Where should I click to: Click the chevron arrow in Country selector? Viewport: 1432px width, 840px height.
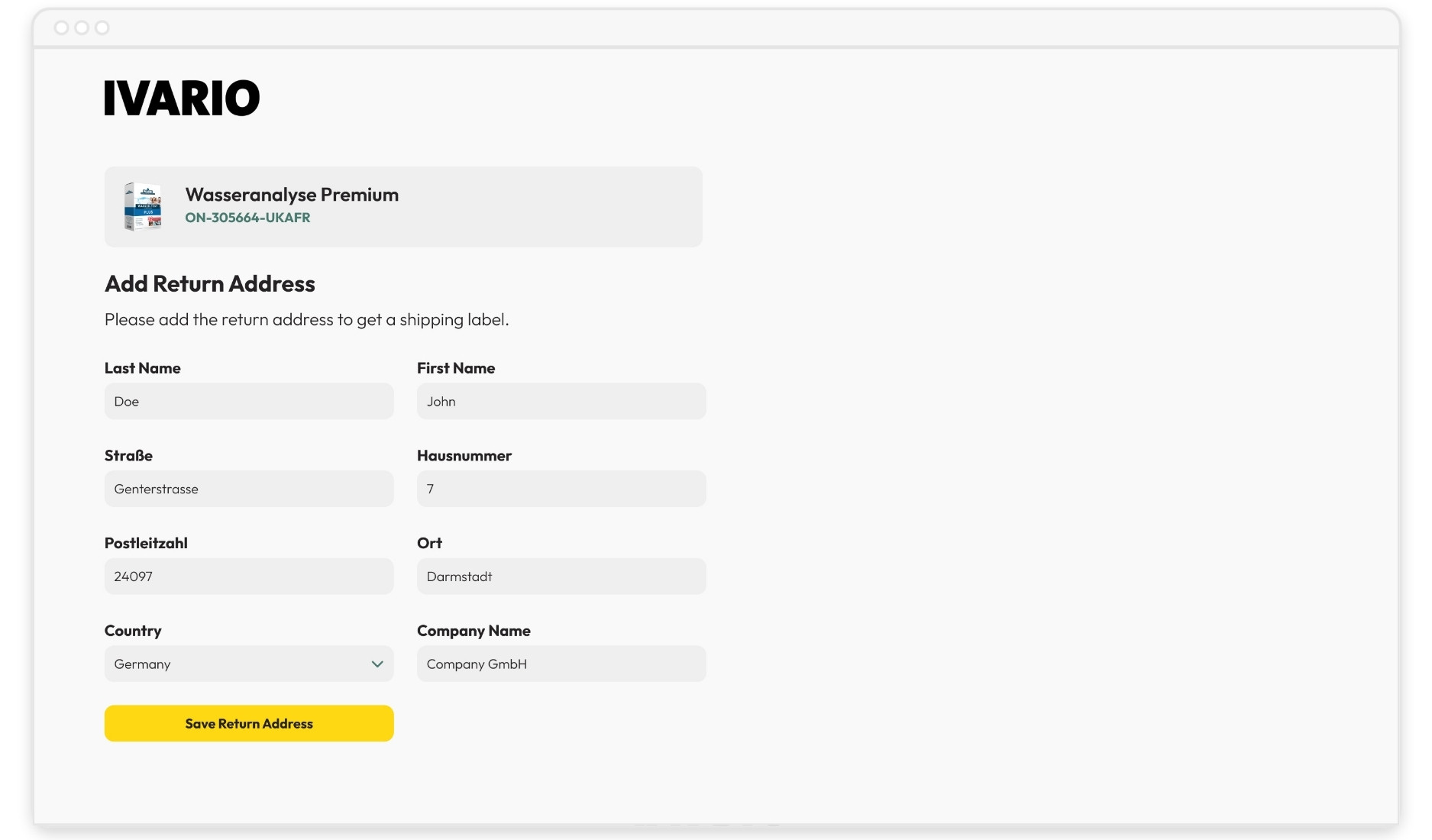point(377,664)
